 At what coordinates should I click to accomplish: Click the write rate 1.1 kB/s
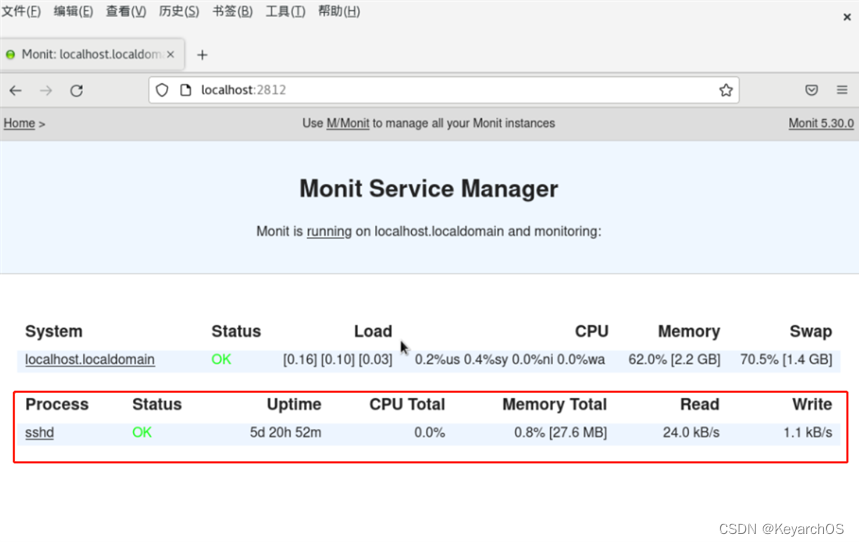(808, 433)
